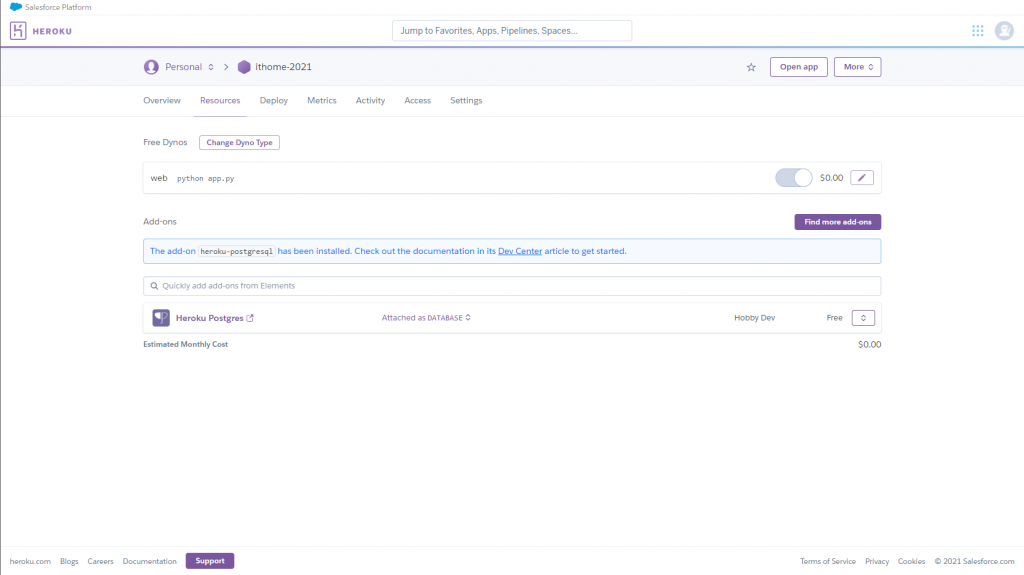The height and width of the screenshot is (575, 1024).
Task: Expand Attached as DATABASE dropdown
Action: 426,318
